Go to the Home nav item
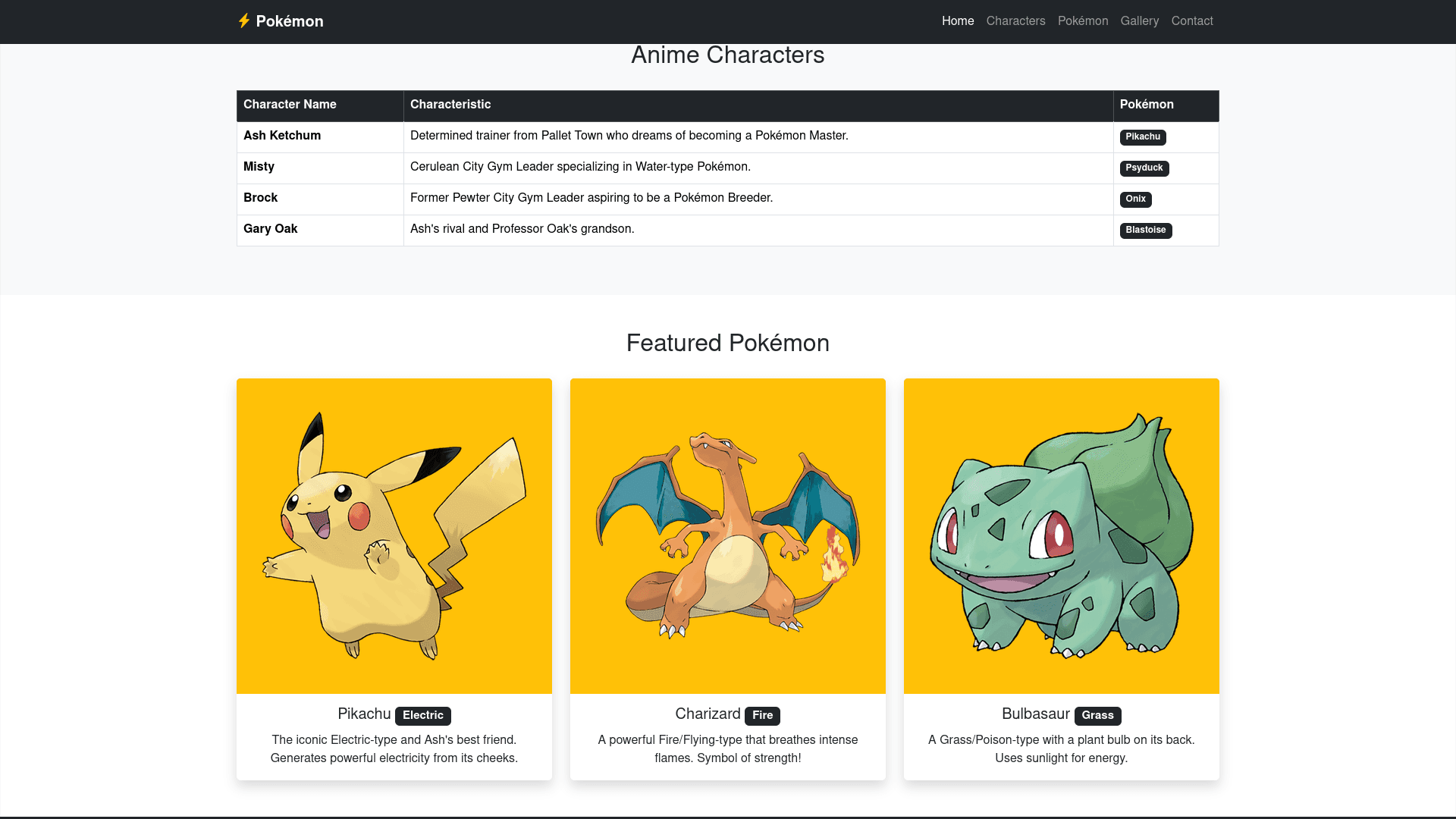 click(958, 21)
